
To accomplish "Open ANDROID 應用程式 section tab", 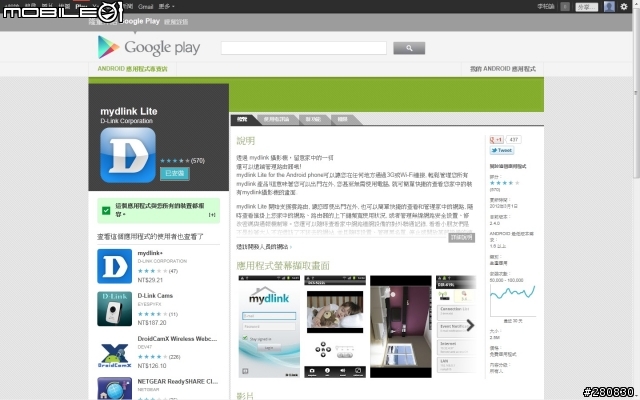I will click(x=132, y=69).
